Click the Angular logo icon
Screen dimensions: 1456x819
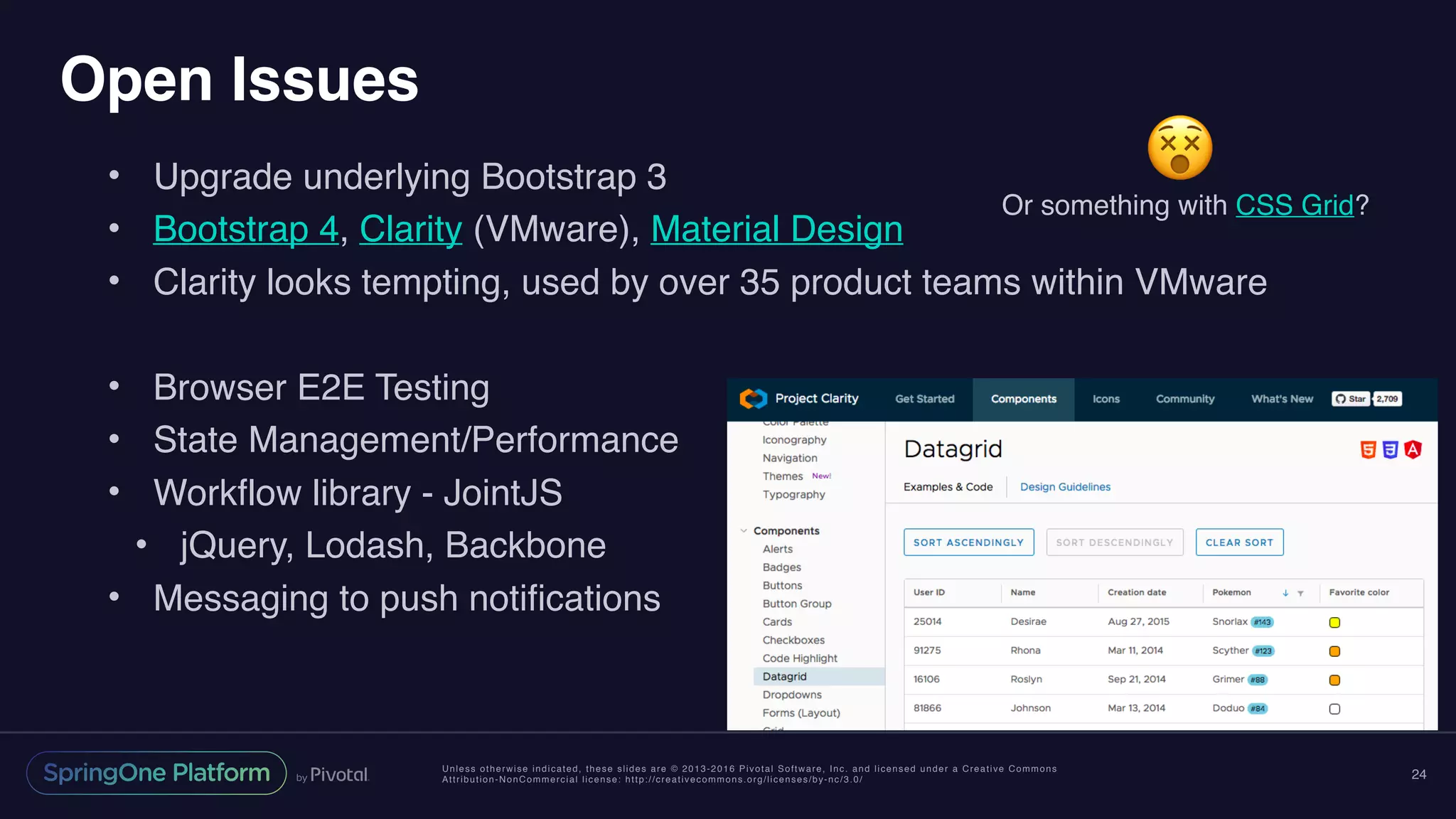1413,449
